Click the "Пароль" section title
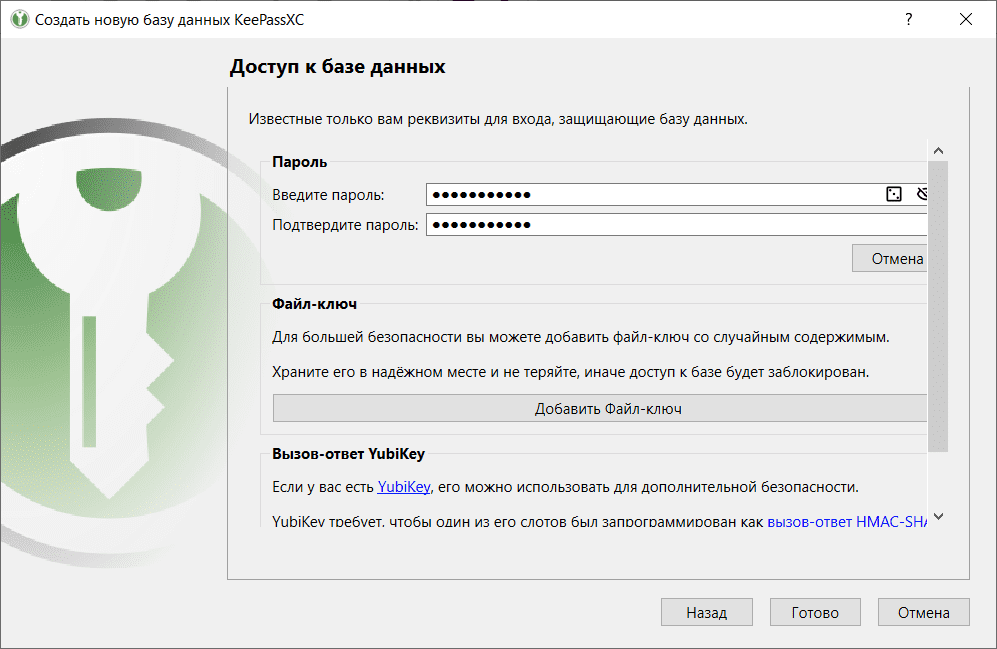 point(299,162)
